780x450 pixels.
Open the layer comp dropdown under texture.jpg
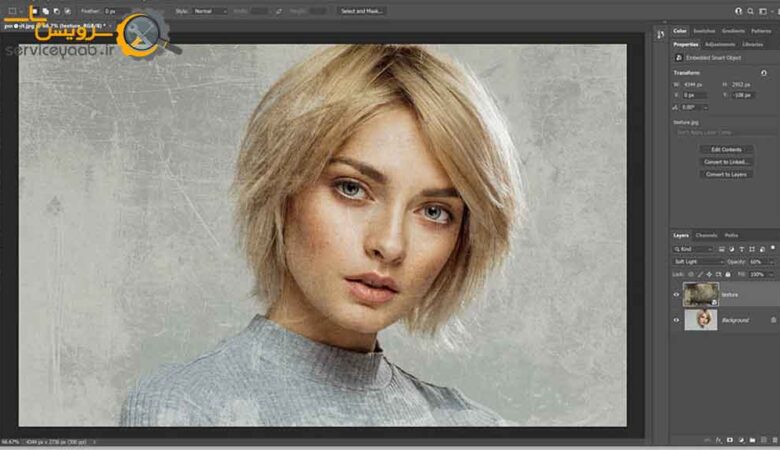point(723,132)
